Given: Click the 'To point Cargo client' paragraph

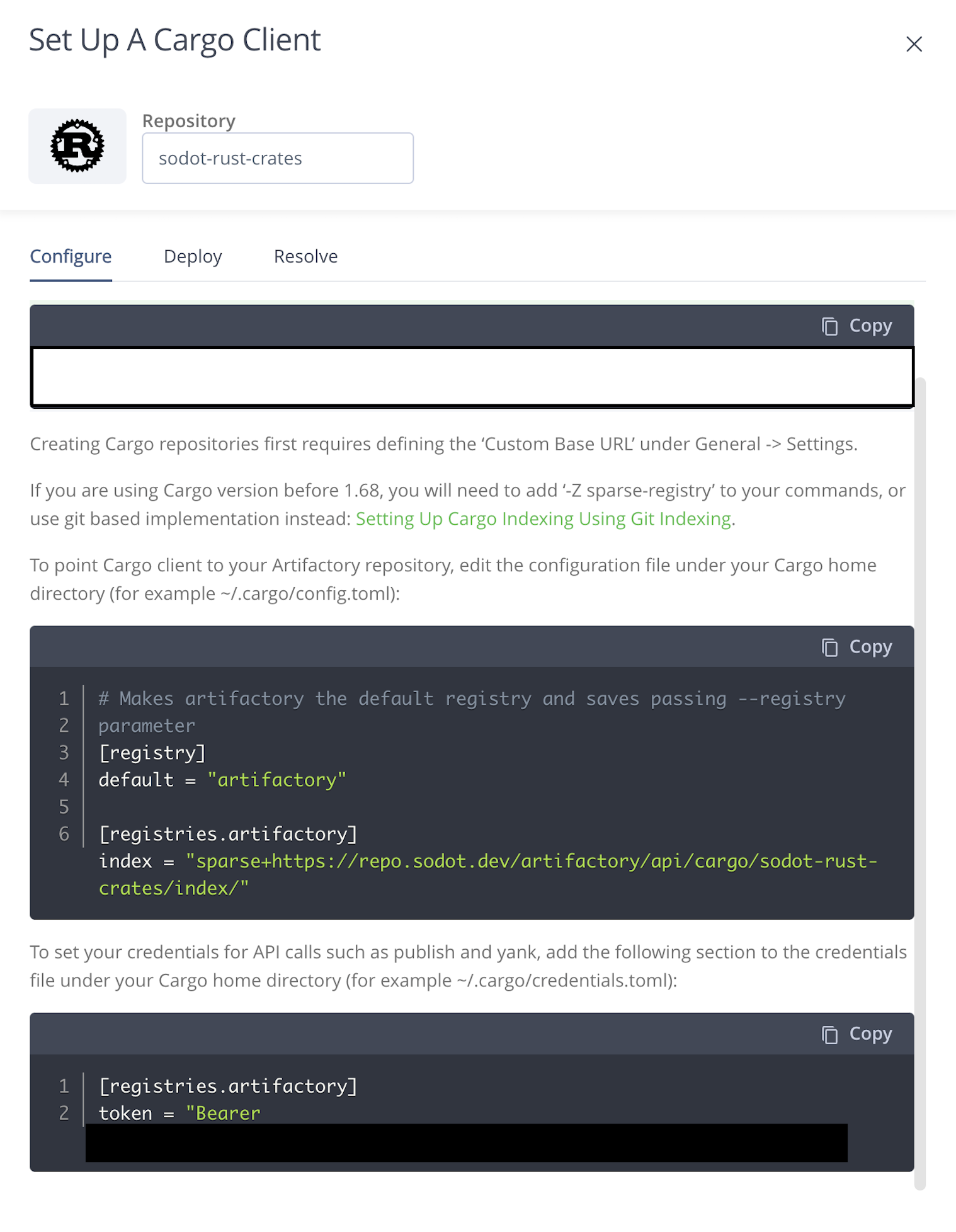Looking at the screenshot, I should click(453, 579).
